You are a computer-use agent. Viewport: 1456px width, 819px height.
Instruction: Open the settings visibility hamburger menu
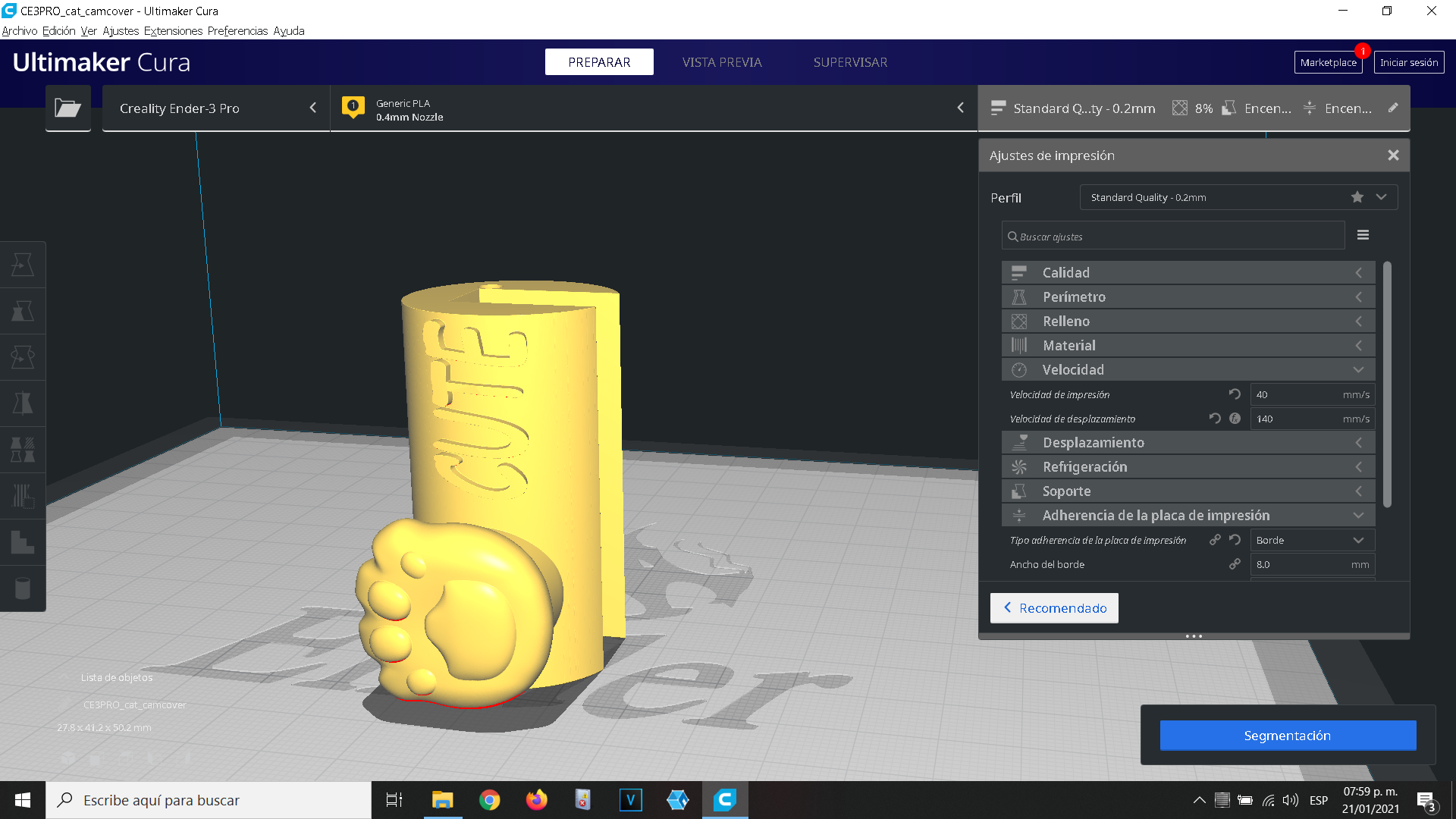click(x=1363, y=235)
